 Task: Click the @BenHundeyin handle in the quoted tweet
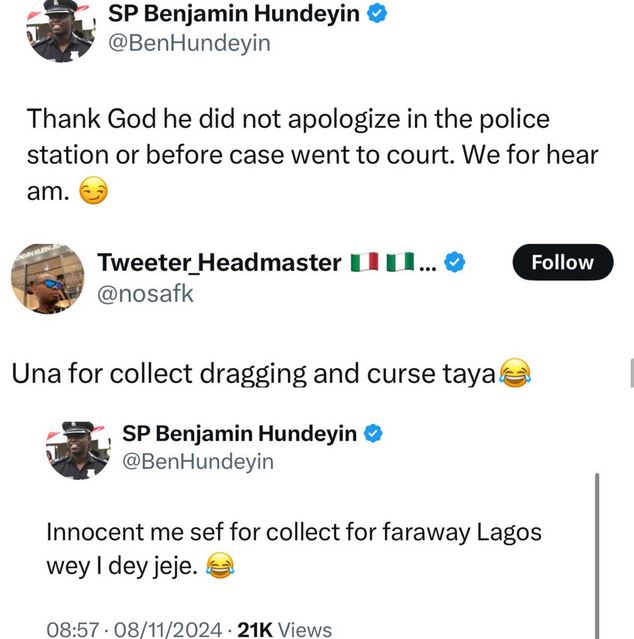point(197,462)
